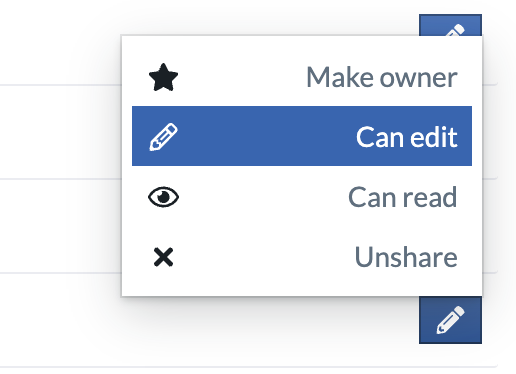The width and height of the screenshot is (516, 374).
Task: Click the "Make owner" text label
Action: click(x=382, y=77)
